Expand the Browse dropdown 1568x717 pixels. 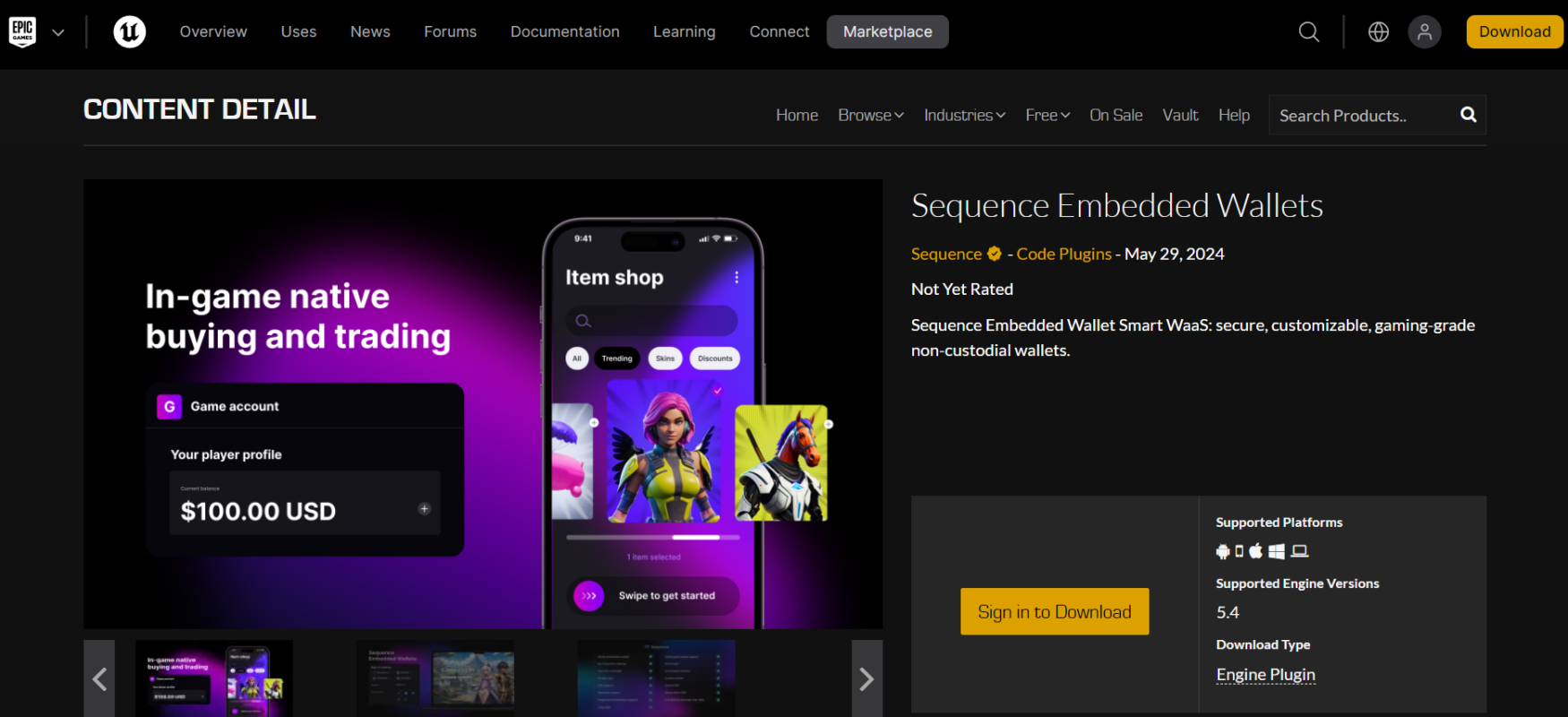click(871, 116)
